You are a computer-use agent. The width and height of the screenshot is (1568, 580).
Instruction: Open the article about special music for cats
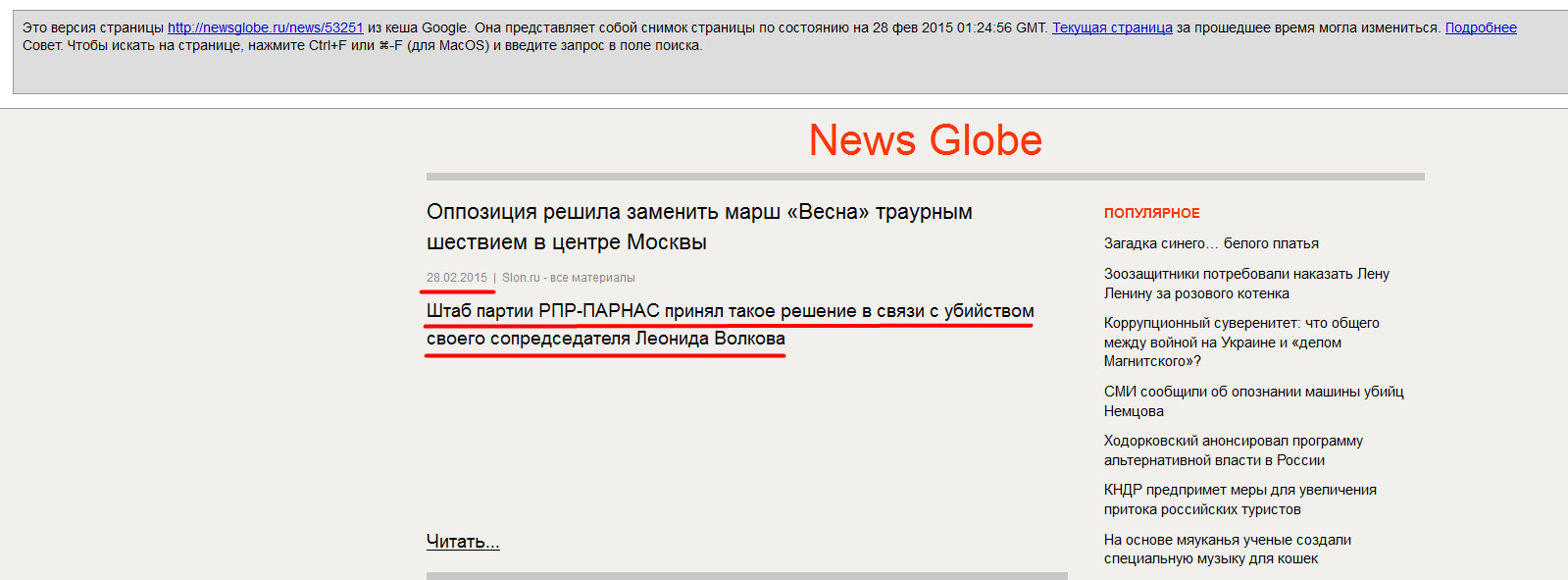1227,549
